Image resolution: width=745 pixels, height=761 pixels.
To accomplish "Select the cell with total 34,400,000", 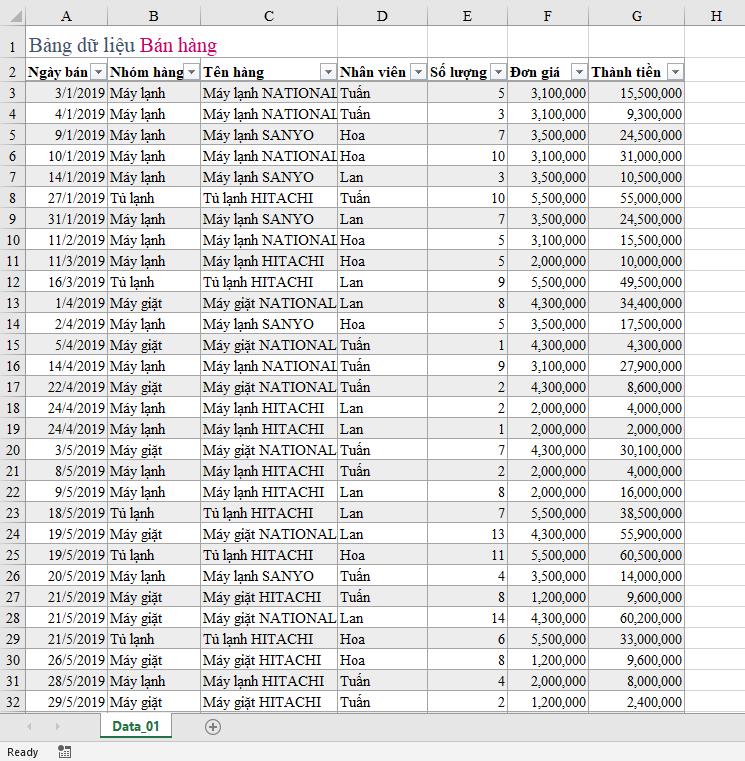I will [637, 303].
